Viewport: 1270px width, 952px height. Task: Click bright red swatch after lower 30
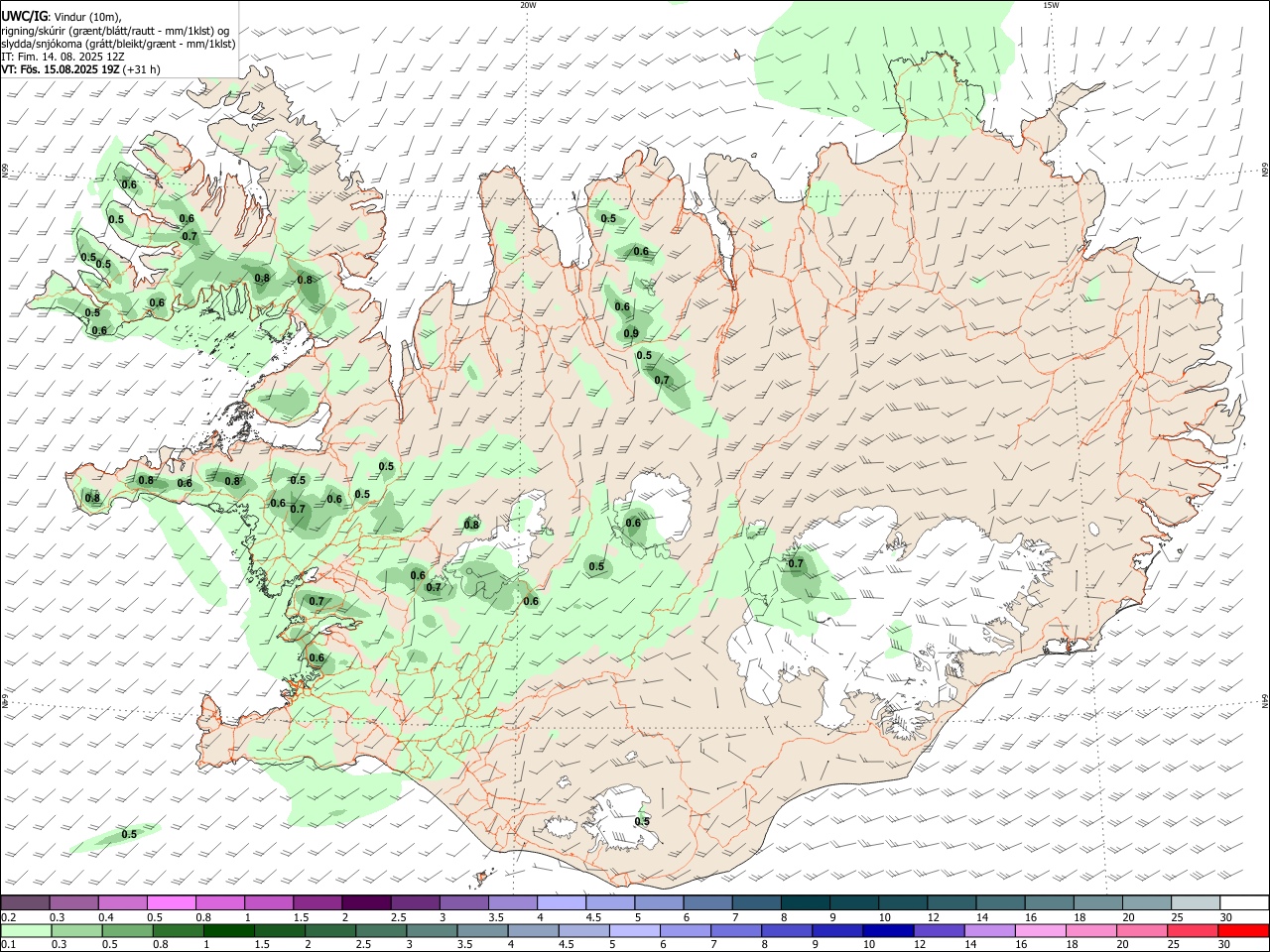[1242, 931]
